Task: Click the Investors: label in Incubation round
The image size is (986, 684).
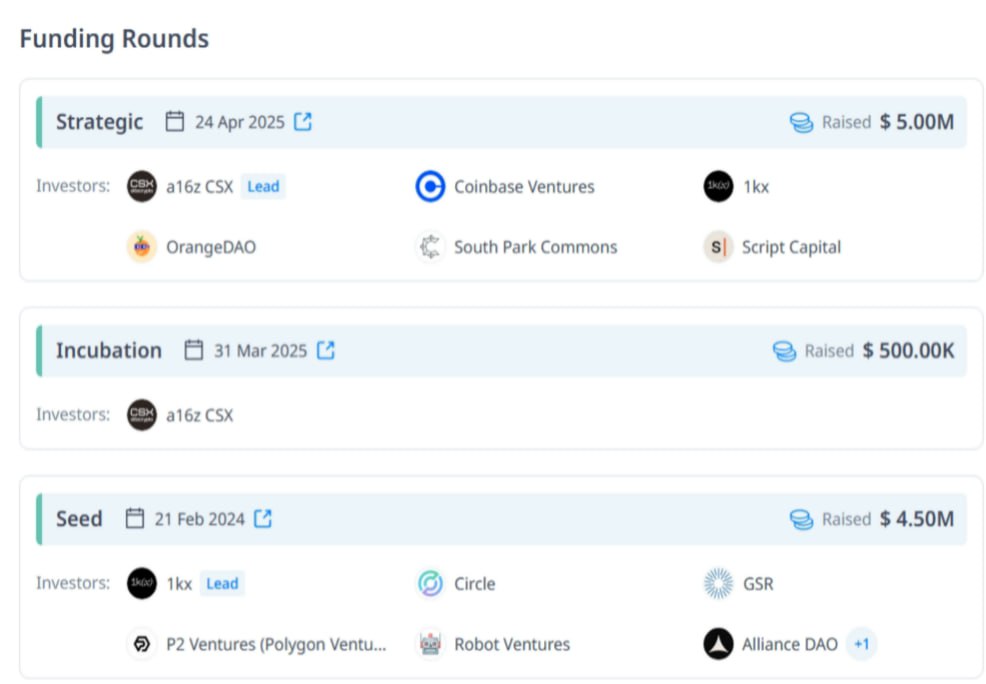Action: (x=73, y=415)
